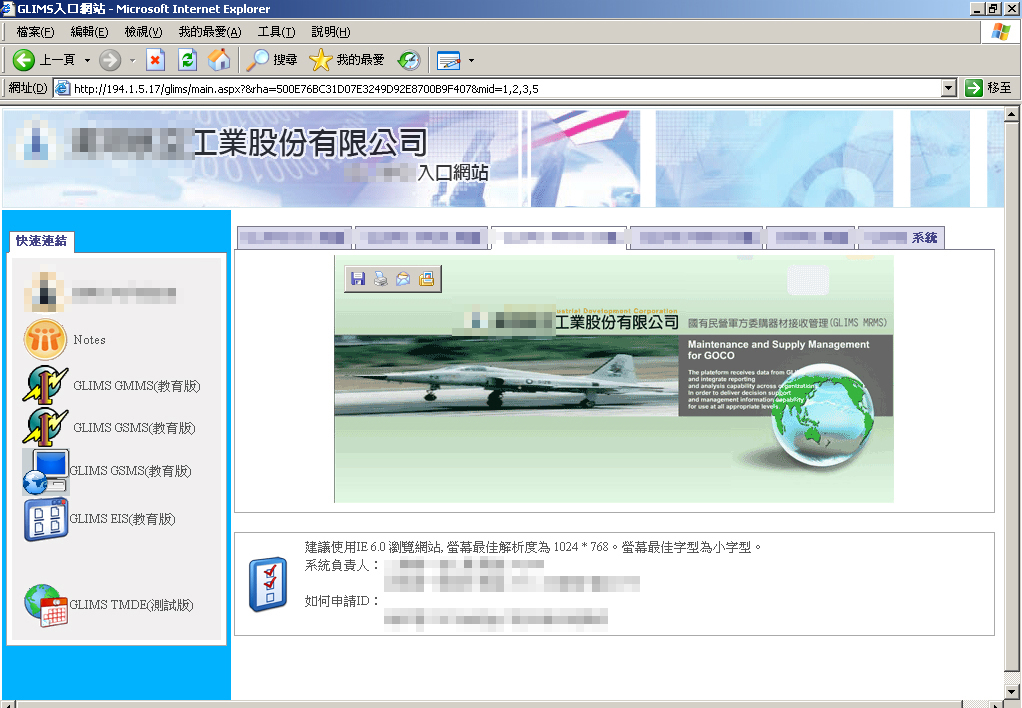The image size is (1022, 708).
Task: Open 我的最愛 Favorites star toolbar button
Action: (348, 60)
